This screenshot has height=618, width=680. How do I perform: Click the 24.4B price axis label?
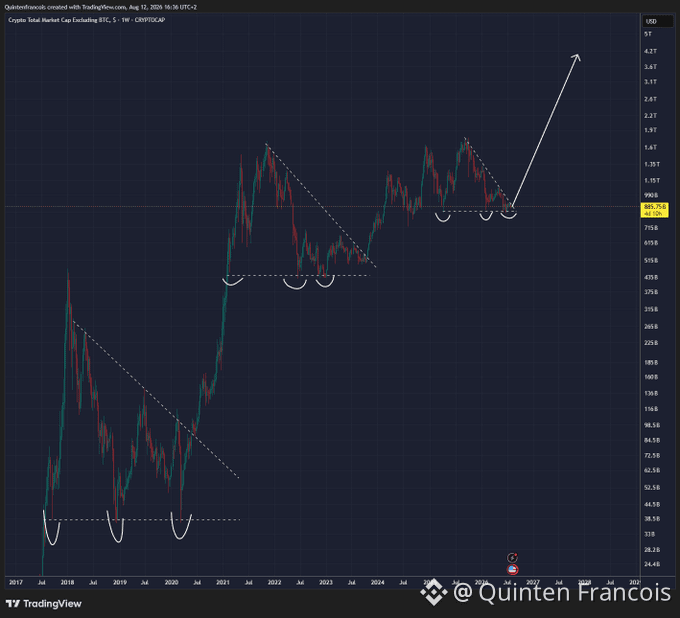coord(652,564)
